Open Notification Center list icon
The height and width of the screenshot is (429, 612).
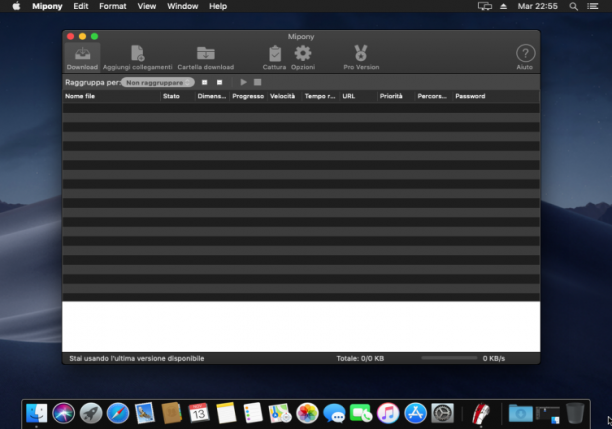tap(593, 6)
